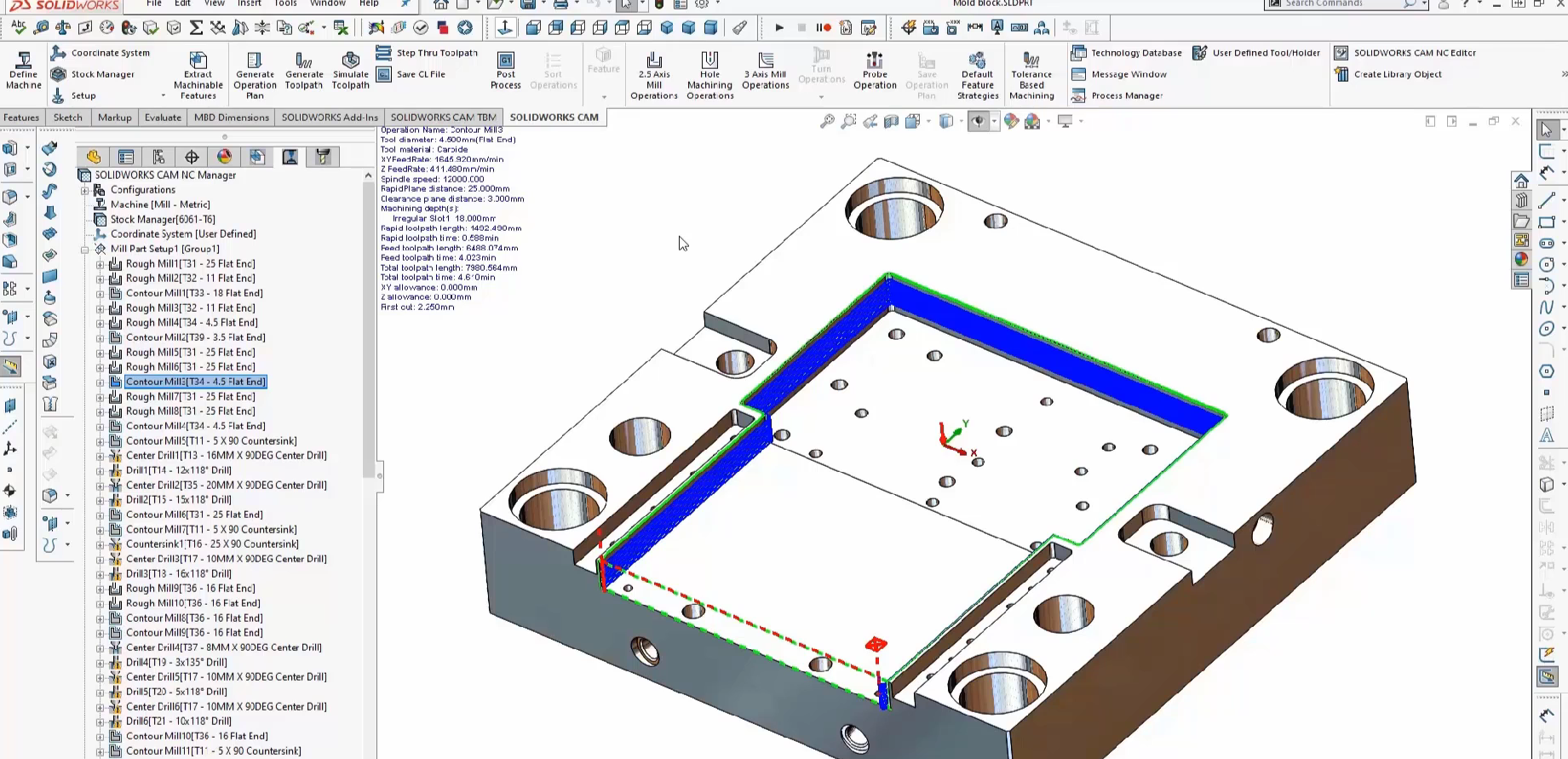The height and width of the screenshot is (759, 1568).
Task: Open the Process Manager
Action: (x=1117, y=95)
